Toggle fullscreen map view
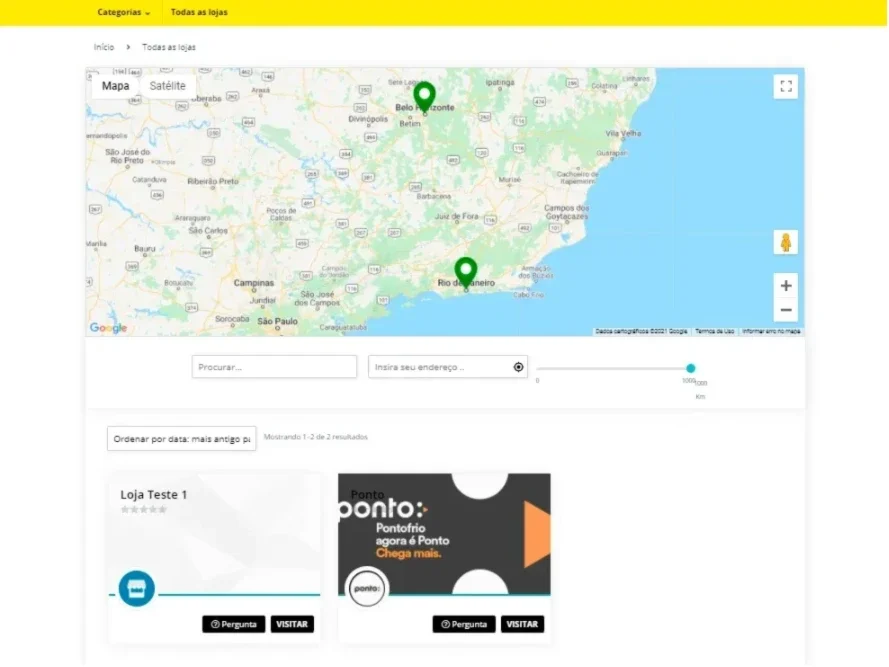889x667 pixels. [786, 86]
